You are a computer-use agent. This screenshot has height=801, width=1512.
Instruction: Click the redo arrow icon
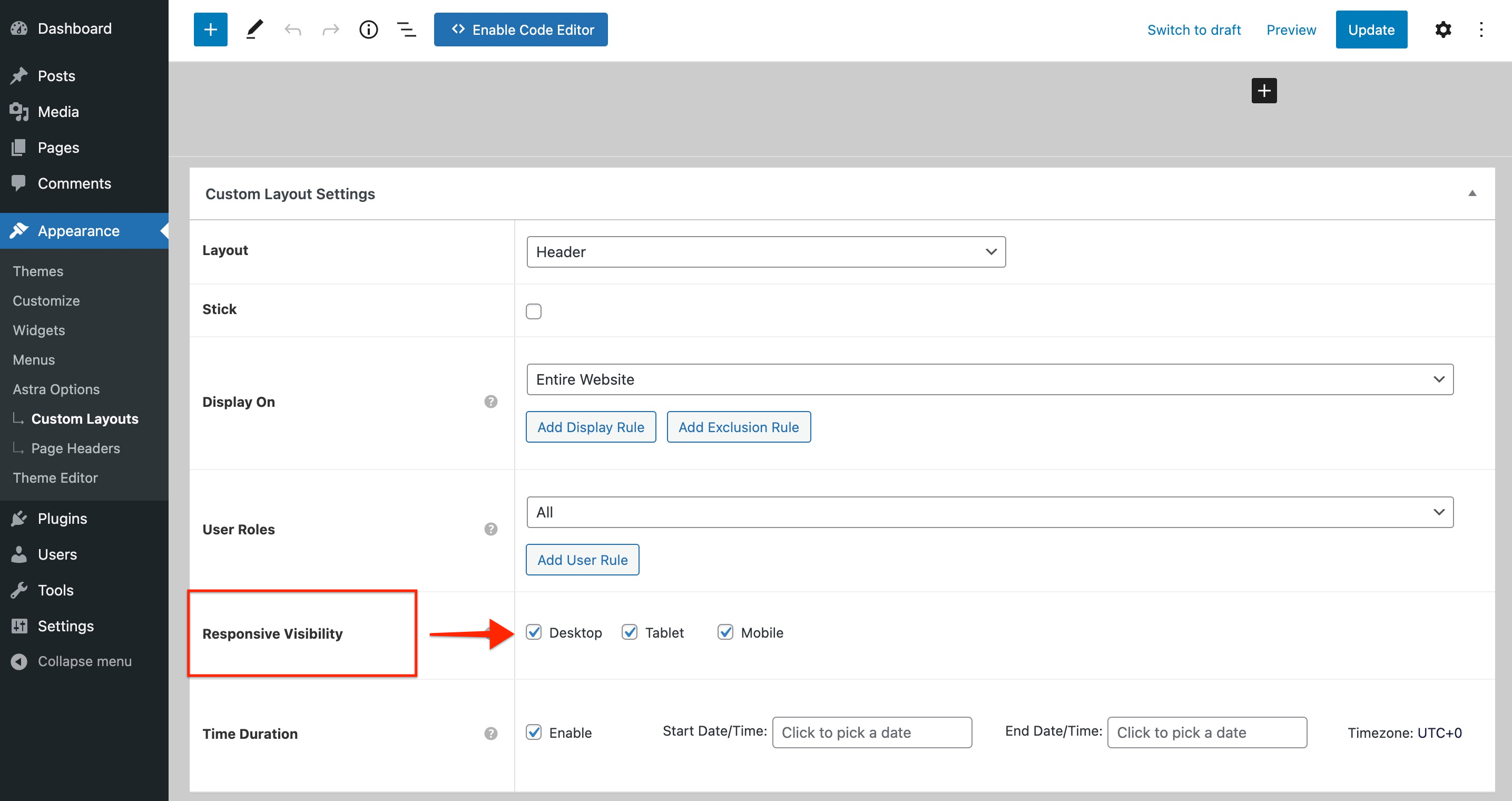pos(330,30)
